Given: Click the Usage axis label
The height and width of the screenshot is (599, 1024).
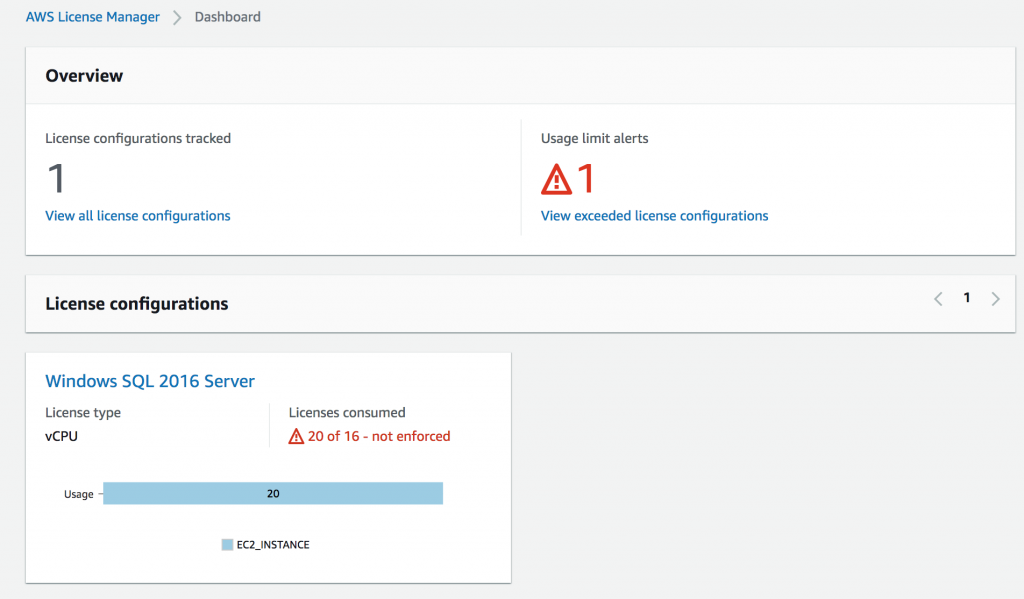Looking at the screenshot, I should click(78, 494).
